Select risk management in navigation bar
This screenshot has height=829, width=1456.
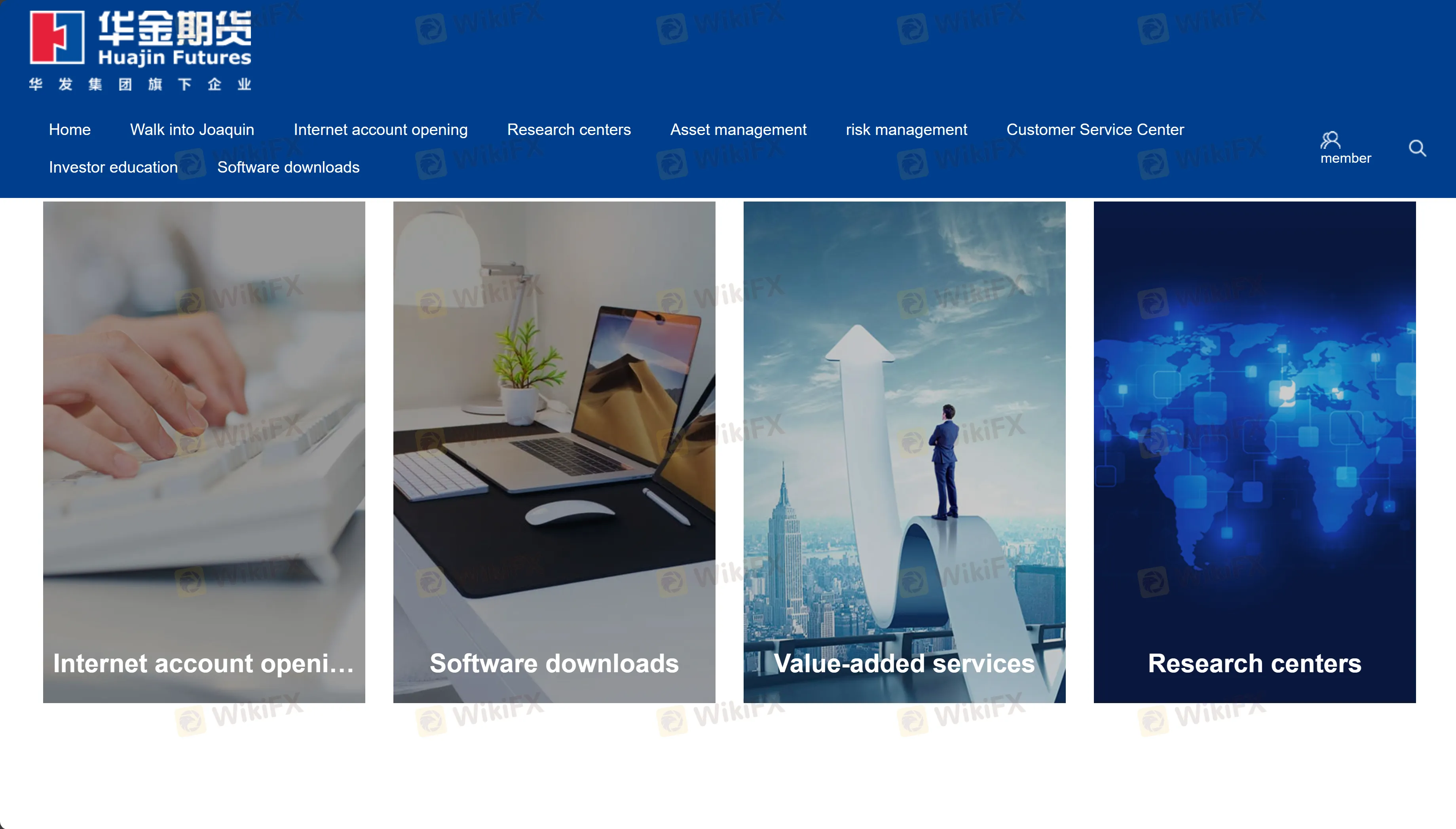pos(906,130)
